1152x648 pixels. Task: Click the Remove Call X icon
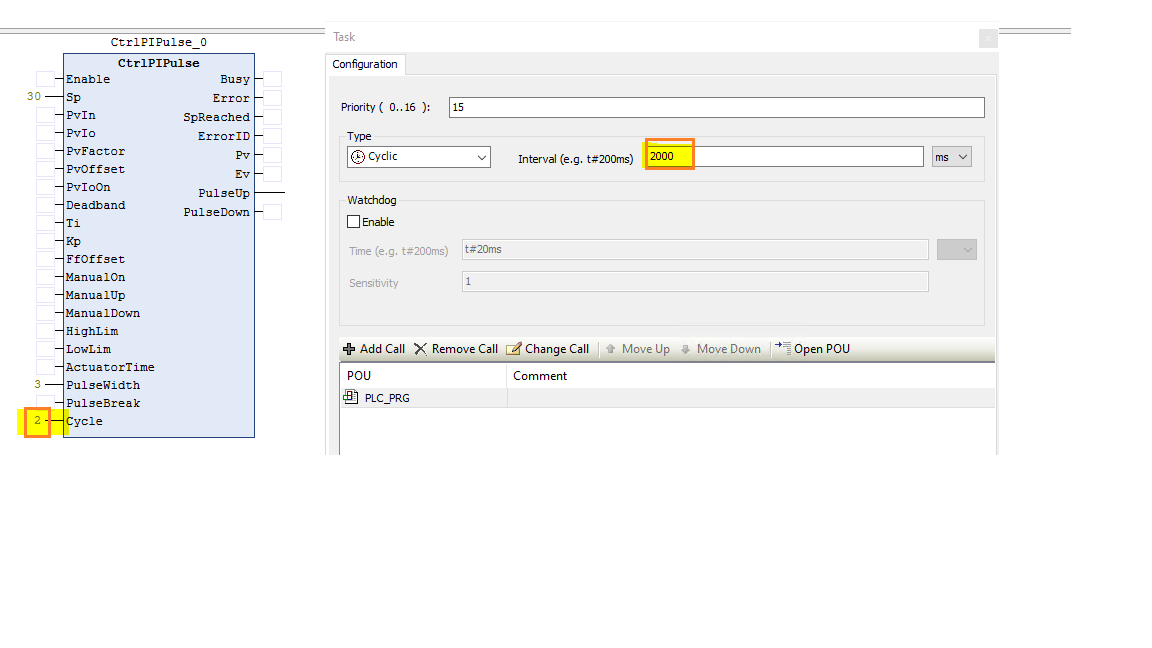[420, 349]
